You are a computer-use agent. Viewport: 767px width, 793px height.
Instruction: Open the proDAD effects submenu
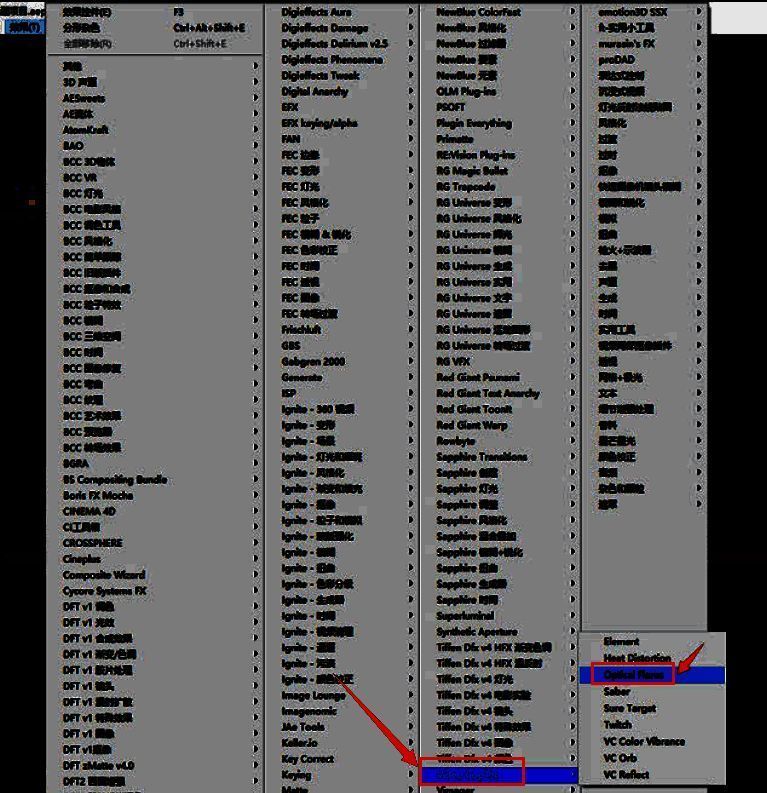[617, 59]
